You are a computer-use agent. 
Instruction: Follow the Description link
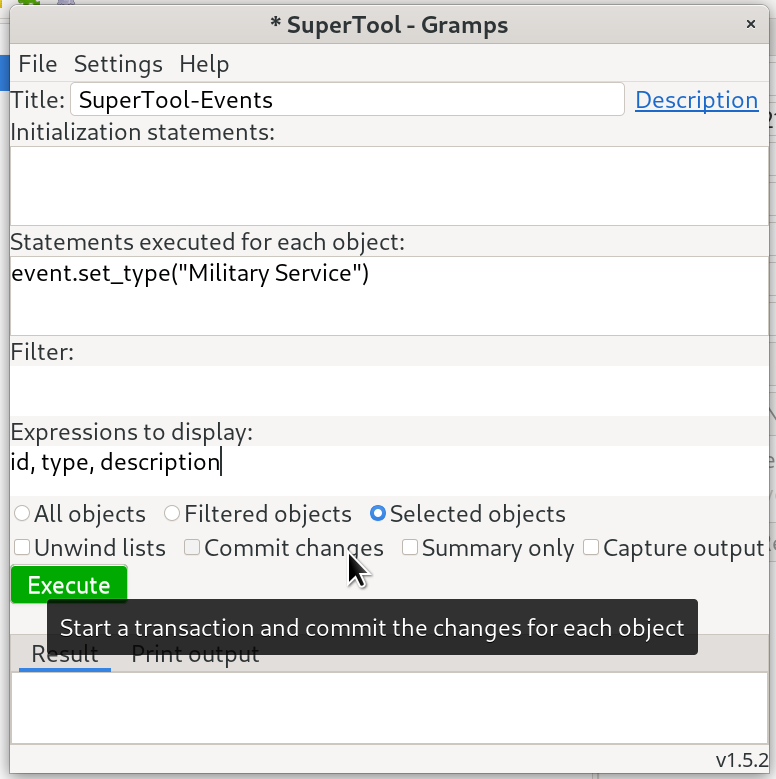click(x=696, y=100)
